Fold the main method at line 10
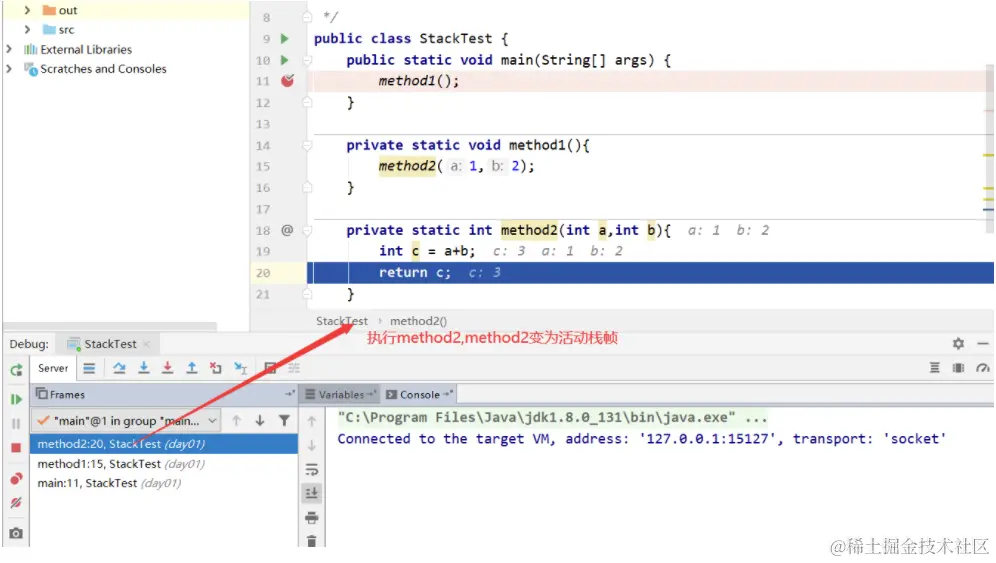The width and height of the screenshot is (996, 563). tap(307, 60)
